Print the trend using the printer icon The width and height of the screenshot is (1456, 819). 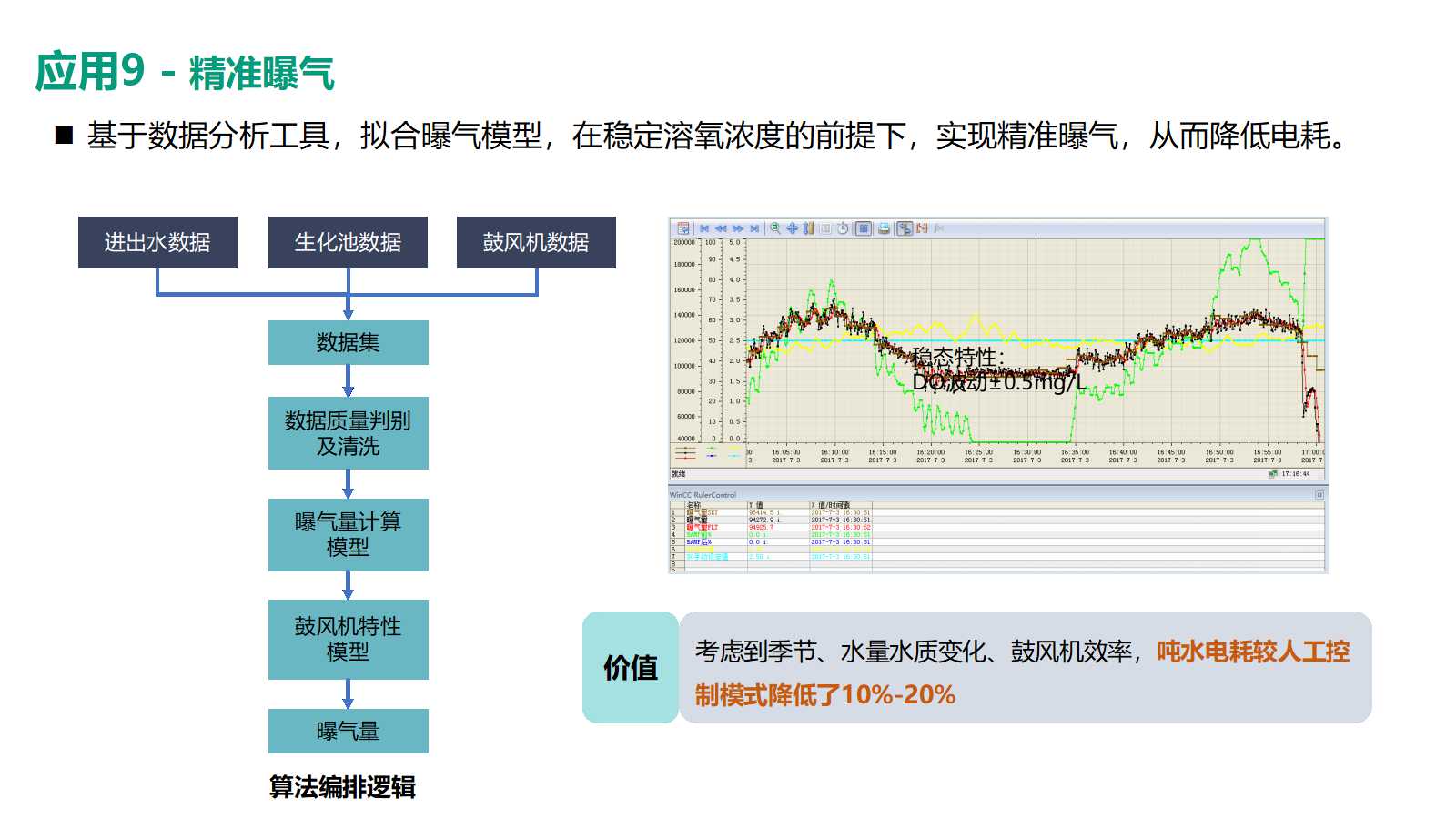(884, 228)
